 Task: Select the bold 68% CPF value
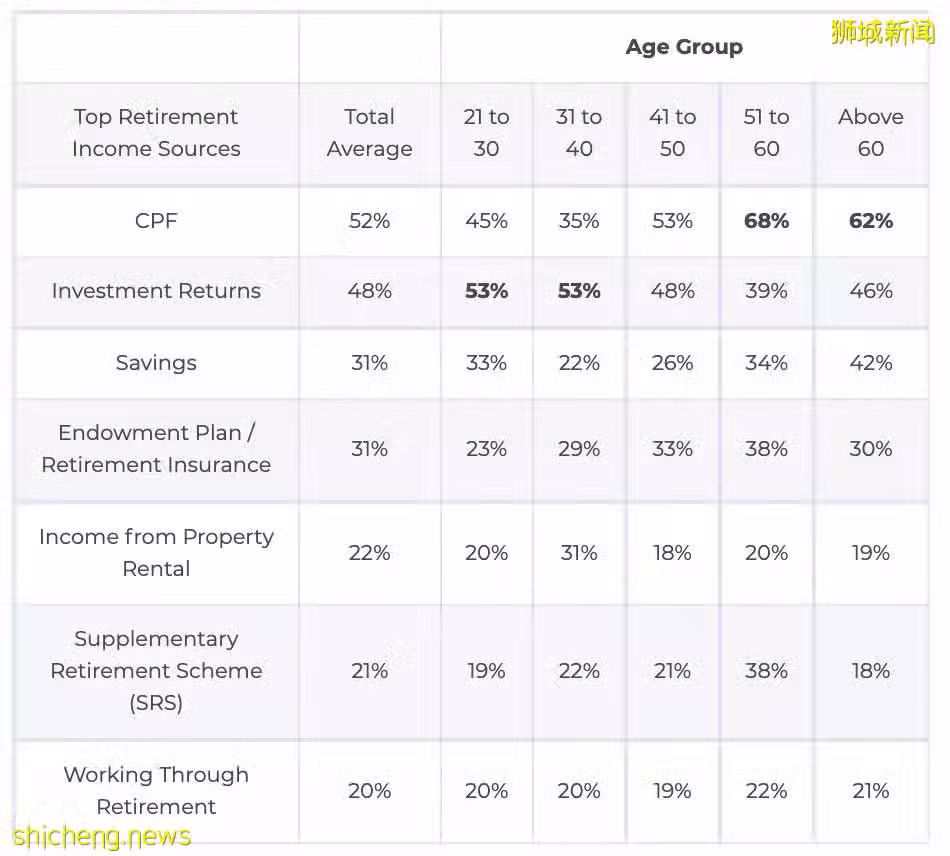pyautogui.click(x=766, y=221)
